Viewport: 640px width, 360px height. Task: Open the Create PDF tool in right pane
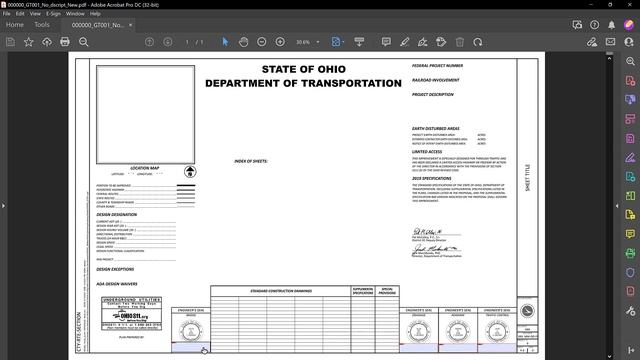[630, 80]
